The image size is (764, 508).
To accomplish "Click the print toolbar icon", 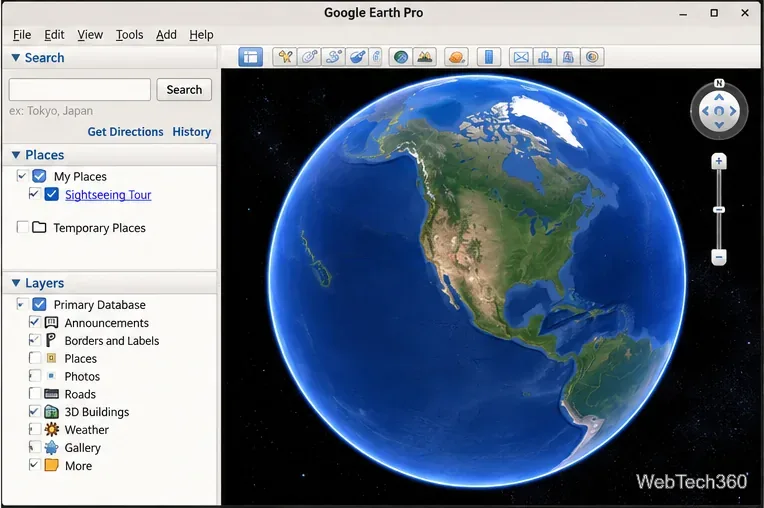I will (x=545, y=57).
